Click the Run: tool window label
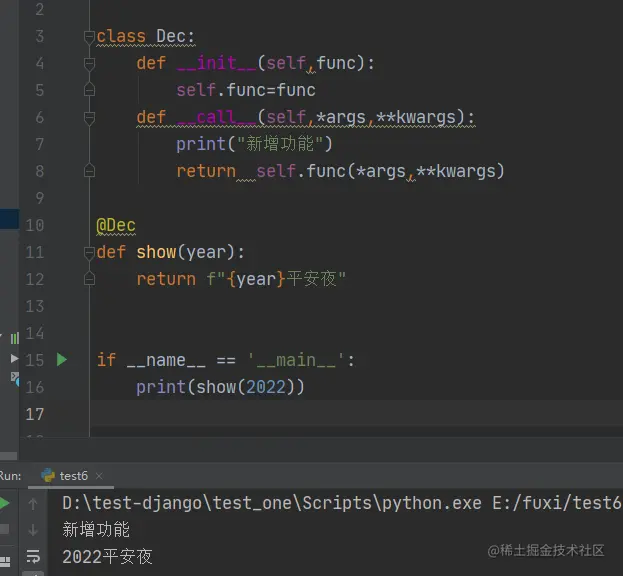 (11, 476)
